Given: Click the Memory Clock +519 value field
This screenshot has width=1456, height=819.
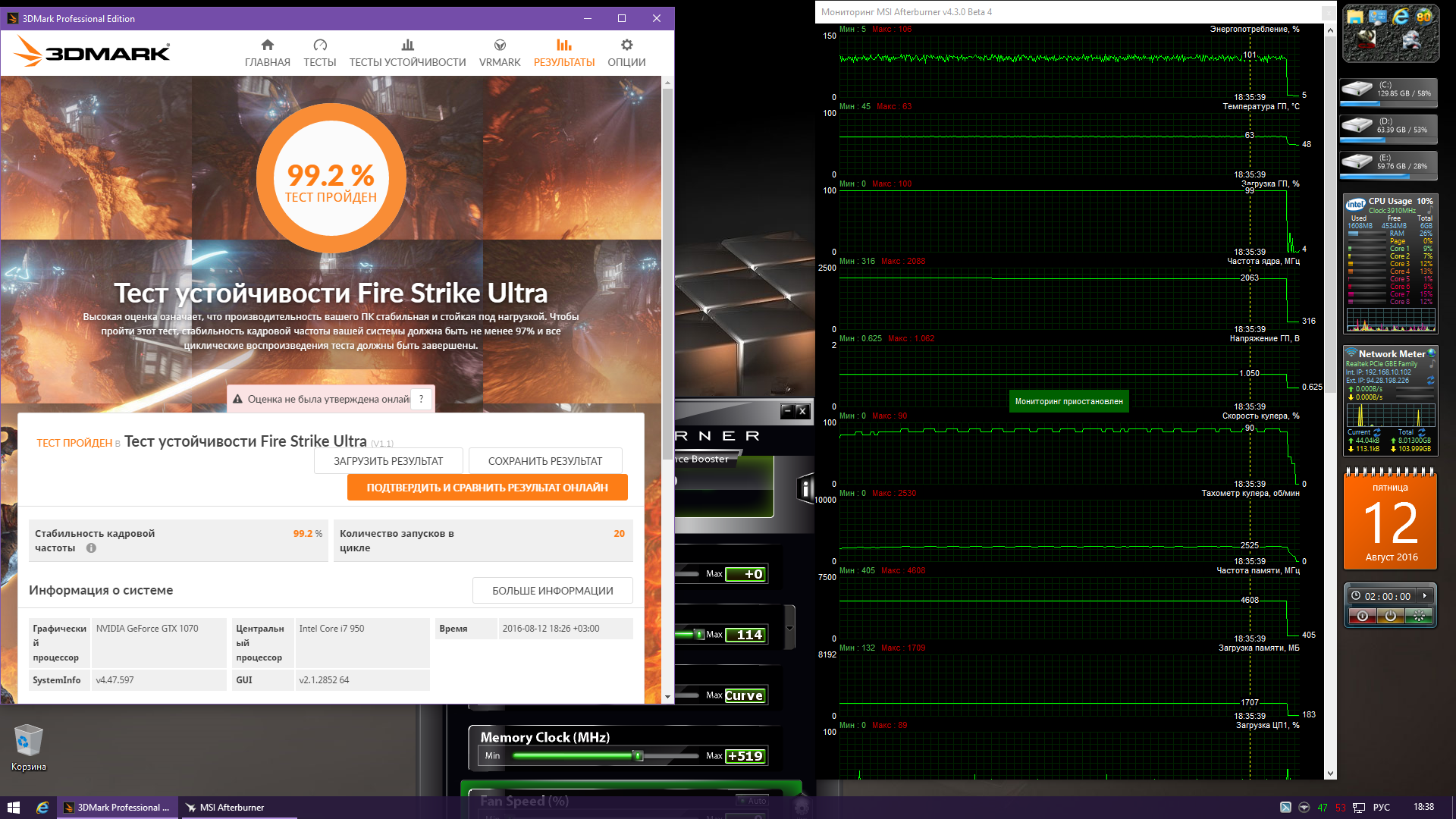Looking at the screenshot, I should pos(745,756).
